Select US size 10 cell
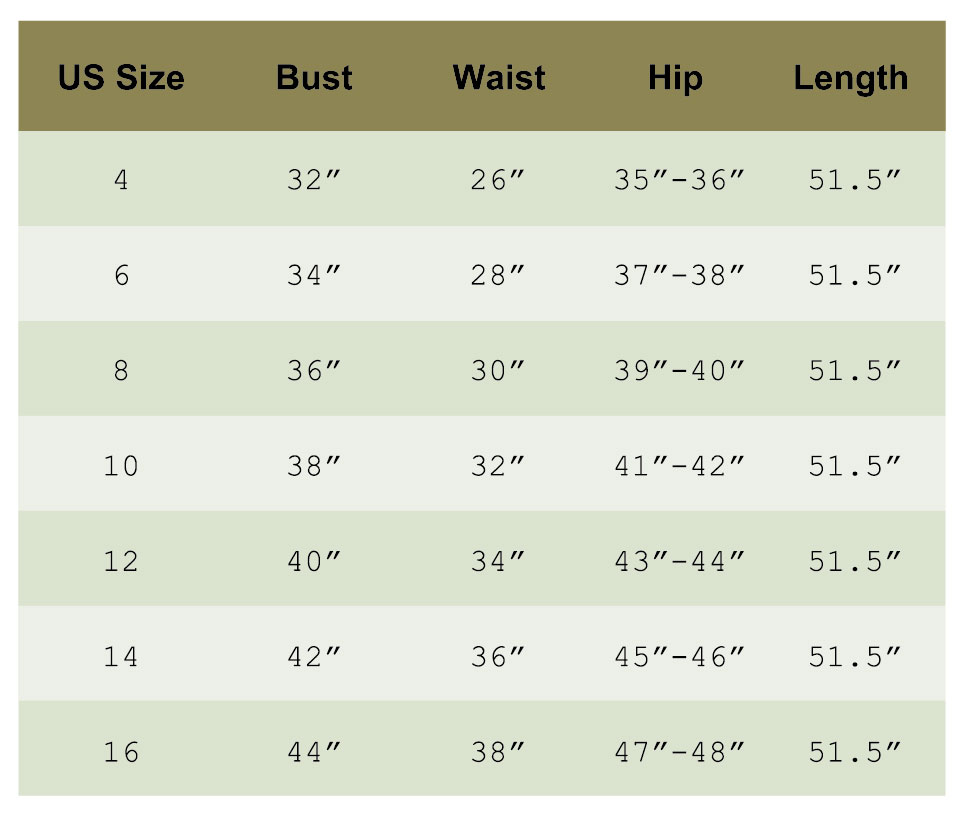964x814 pixels. pos(121,466)
